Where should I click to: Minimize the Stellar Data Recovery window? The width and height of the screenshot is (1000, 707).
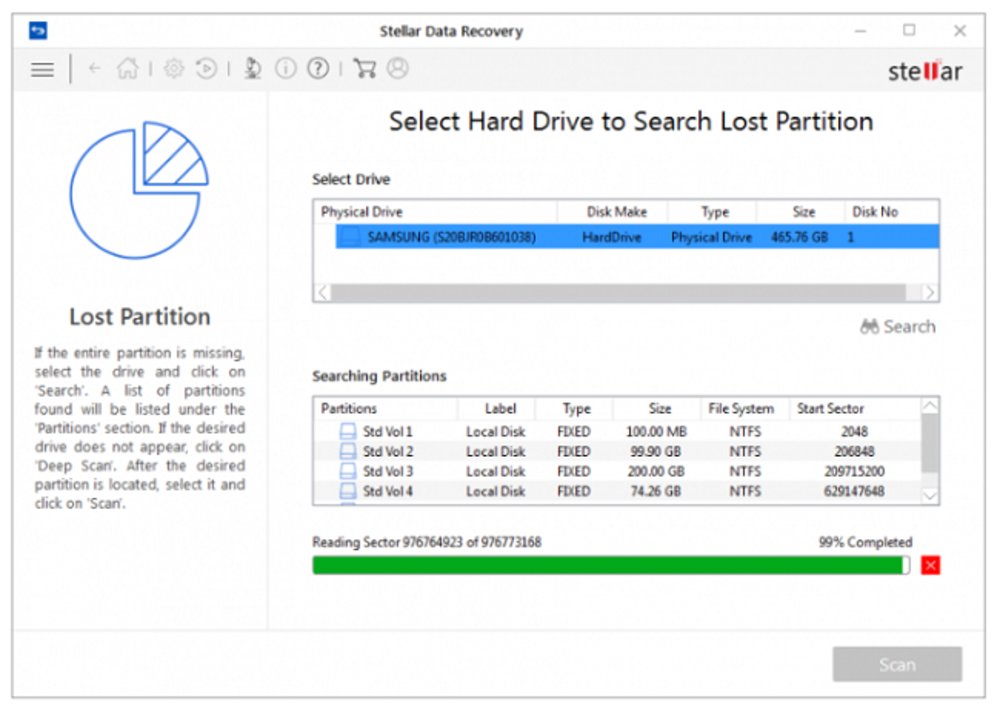point(860,31)
